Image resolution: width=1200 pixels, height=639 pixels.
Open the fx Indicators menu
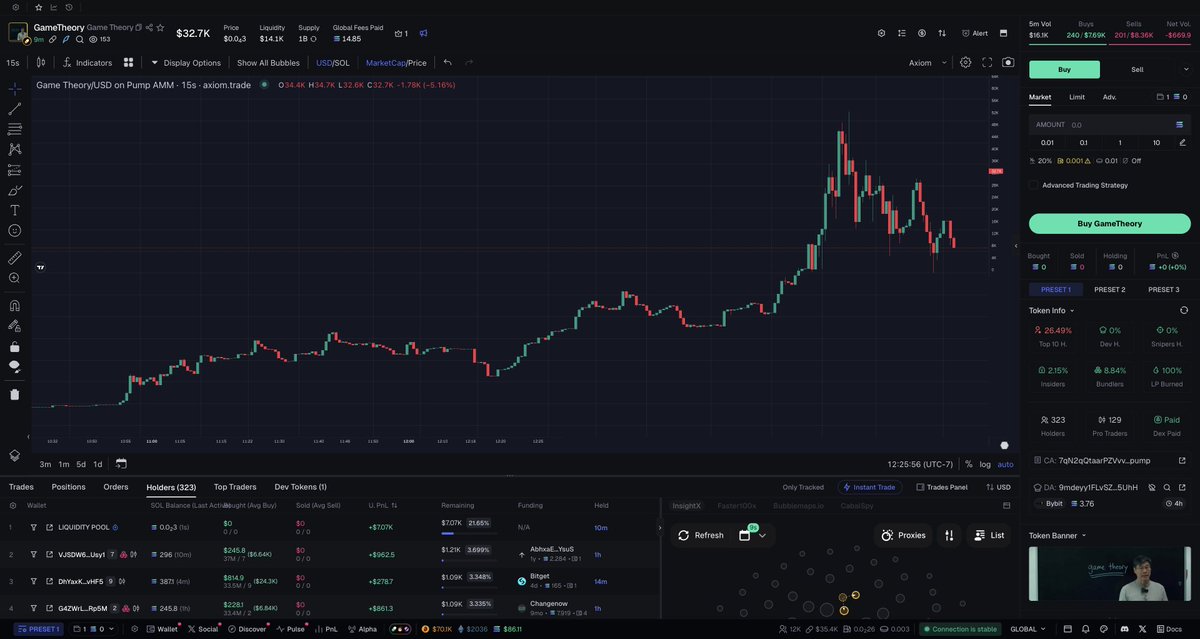pyautogui.click(x=87, y=62)
